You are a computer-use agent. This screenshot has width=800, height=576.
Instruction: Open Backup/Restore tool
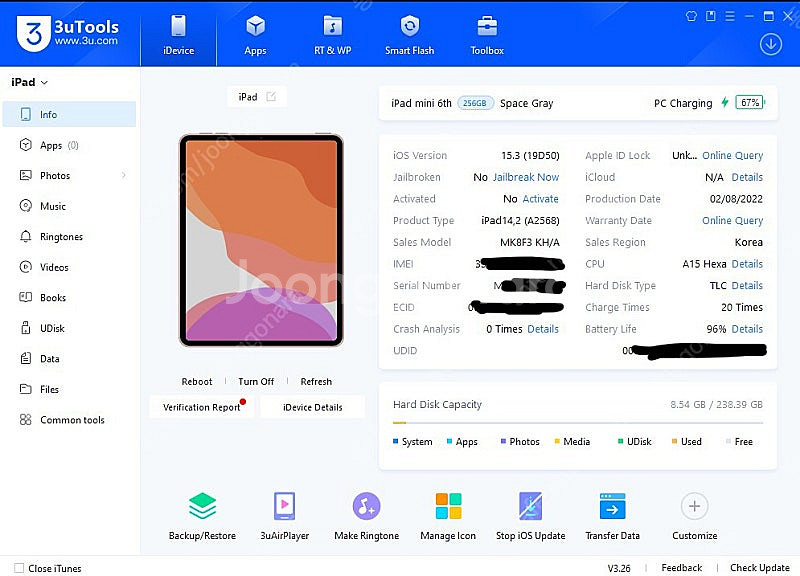(203, 516)
